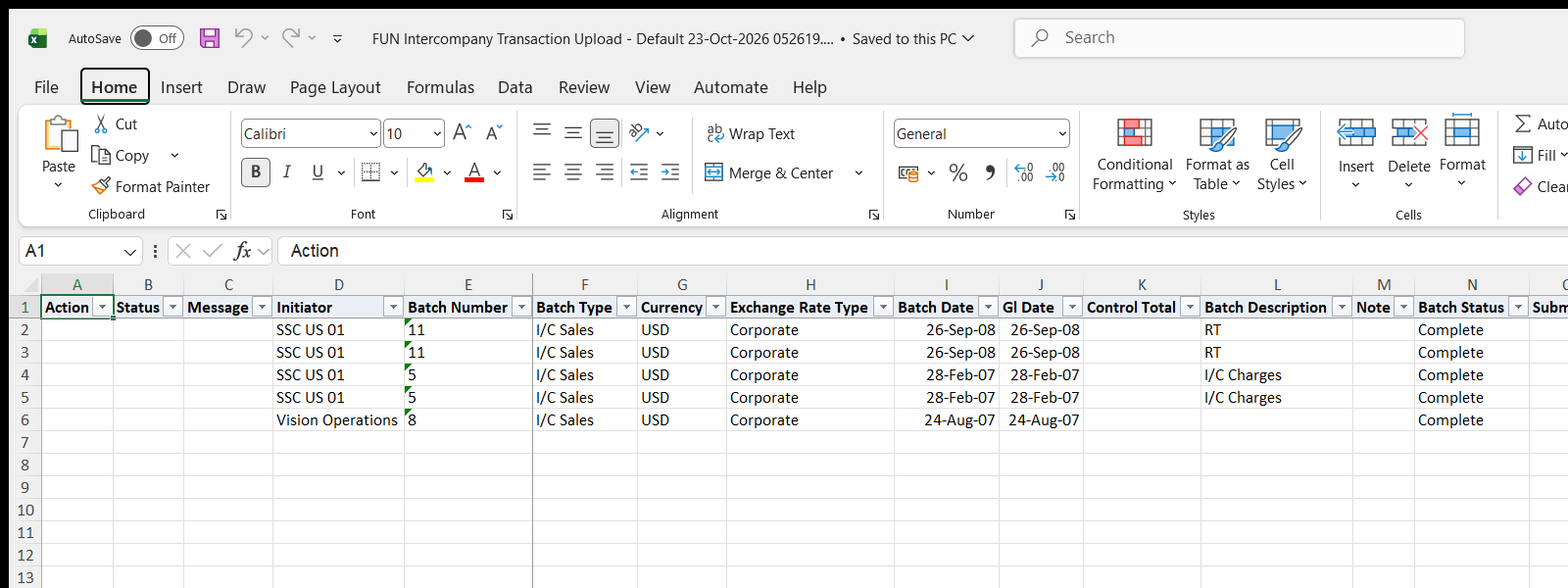This screenshot has height=588, width=1568.
Task: Decrease indent
Action: pyautogui.click(x=639, y=172)
